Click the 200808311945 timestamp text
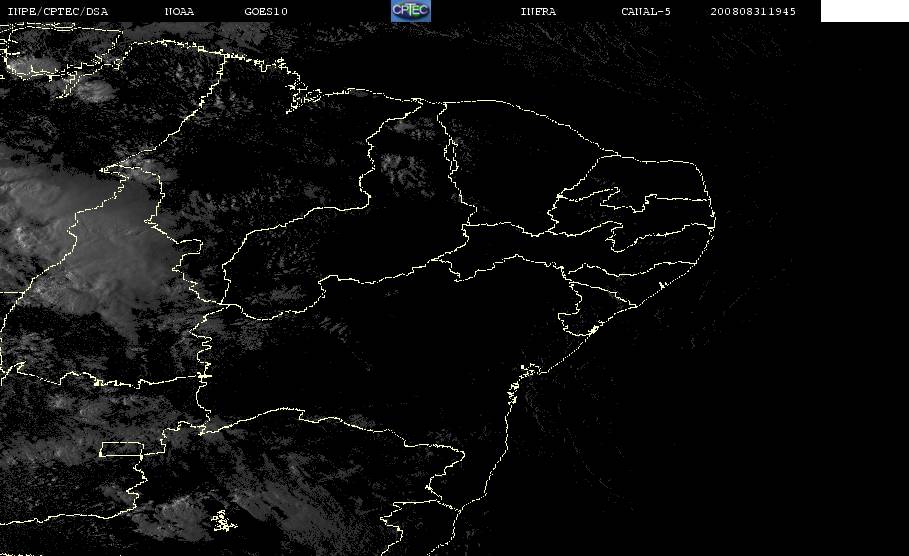 click(x=753, y=11)
